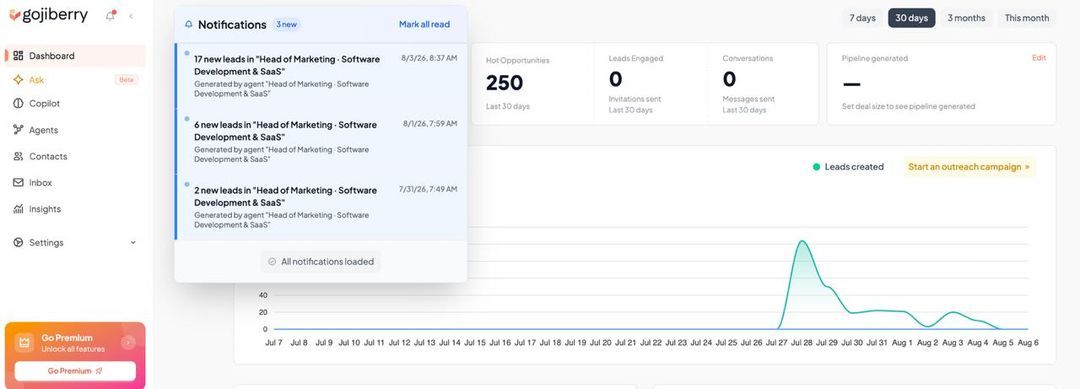Click the gojiberry logo

pos(48,15)
